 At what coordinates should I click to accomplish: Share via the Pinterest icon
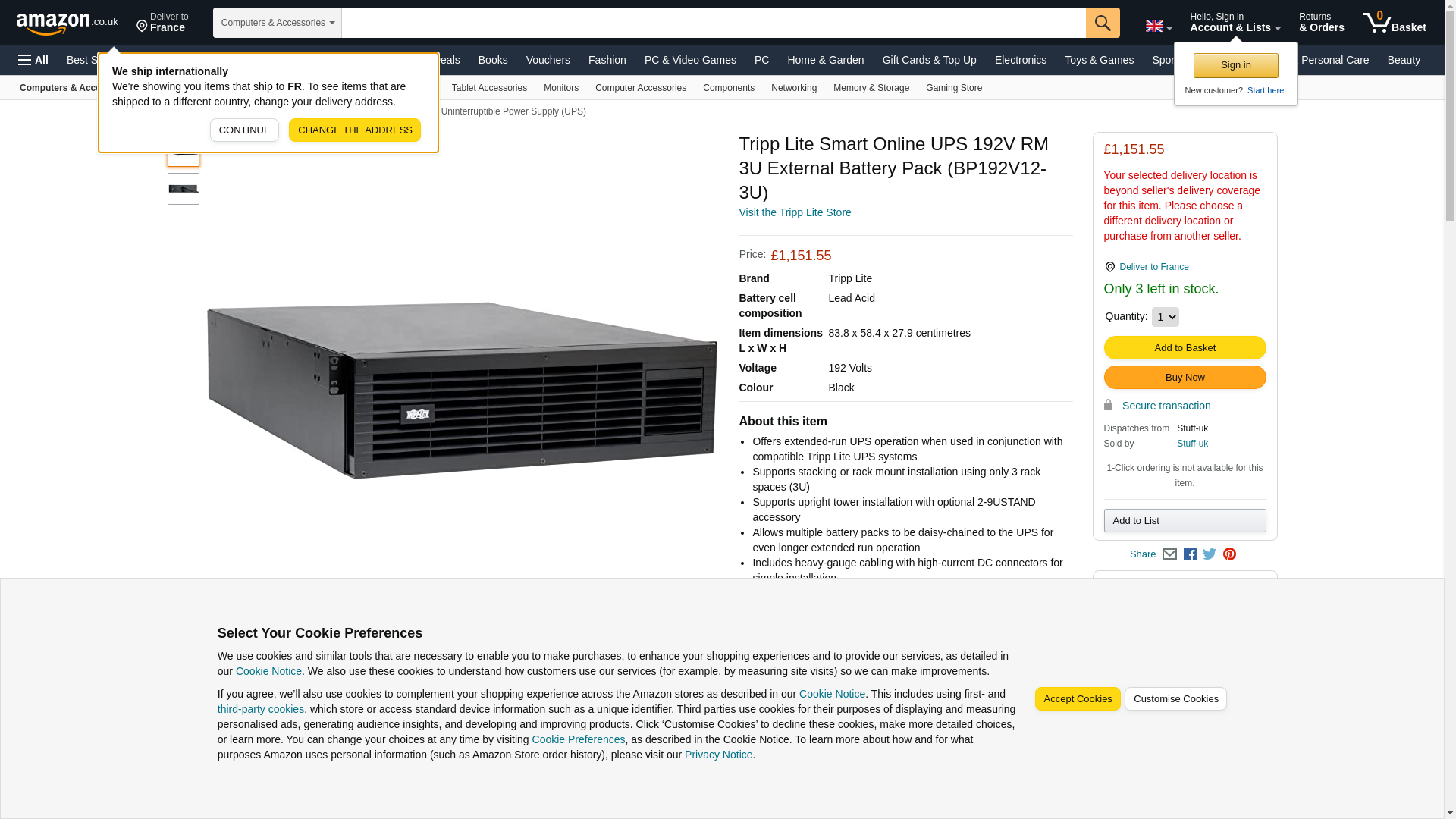pyautogui.click(x=1229, y=554)
